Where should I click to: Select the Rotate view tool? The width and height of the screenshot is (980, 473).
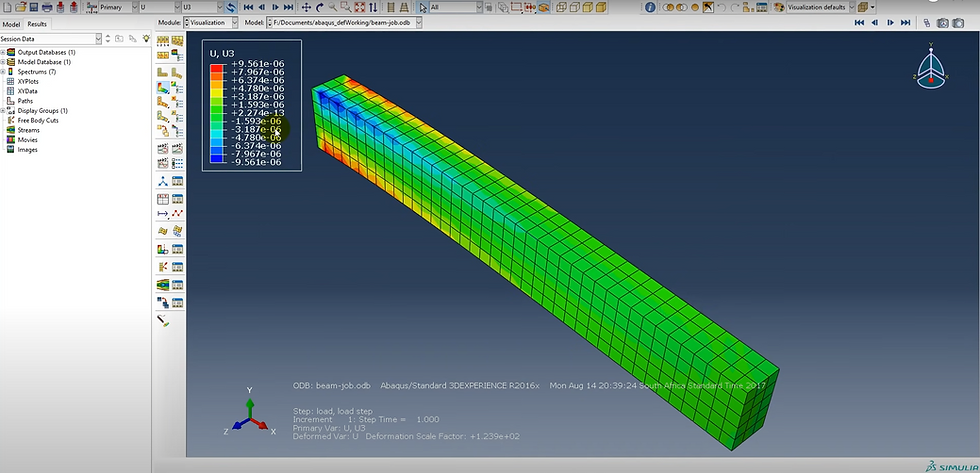319,7
